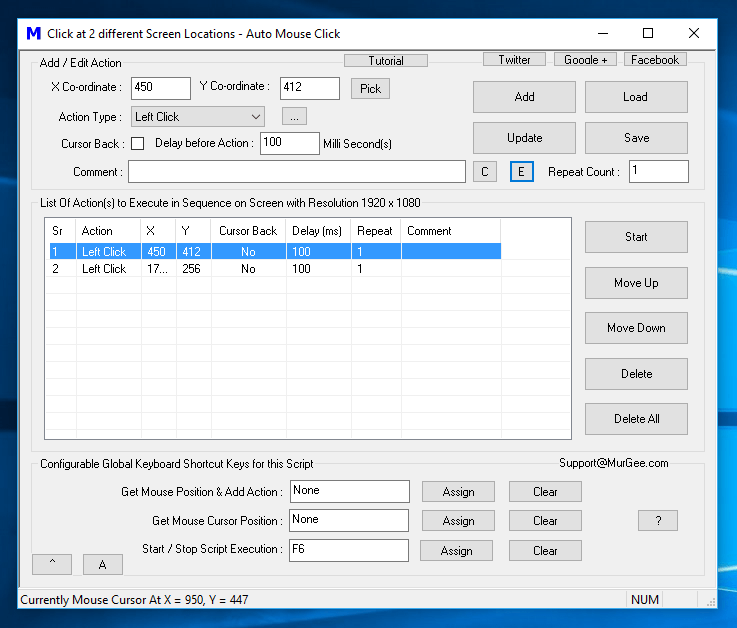737x628 pixels.
Task: Click the Move Up button
Action: point(636,283)
